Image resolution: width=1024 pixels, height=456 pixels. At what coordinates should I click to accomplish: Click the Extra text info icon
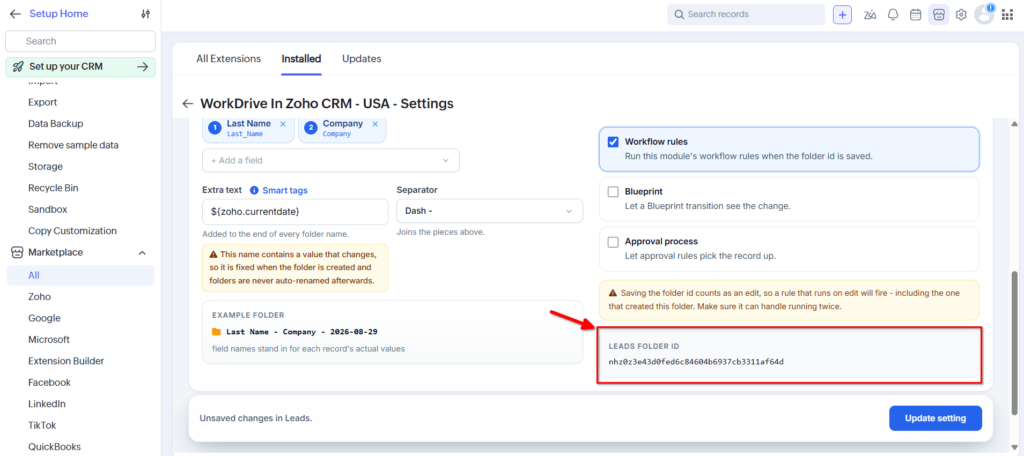(x=254, y=190)
